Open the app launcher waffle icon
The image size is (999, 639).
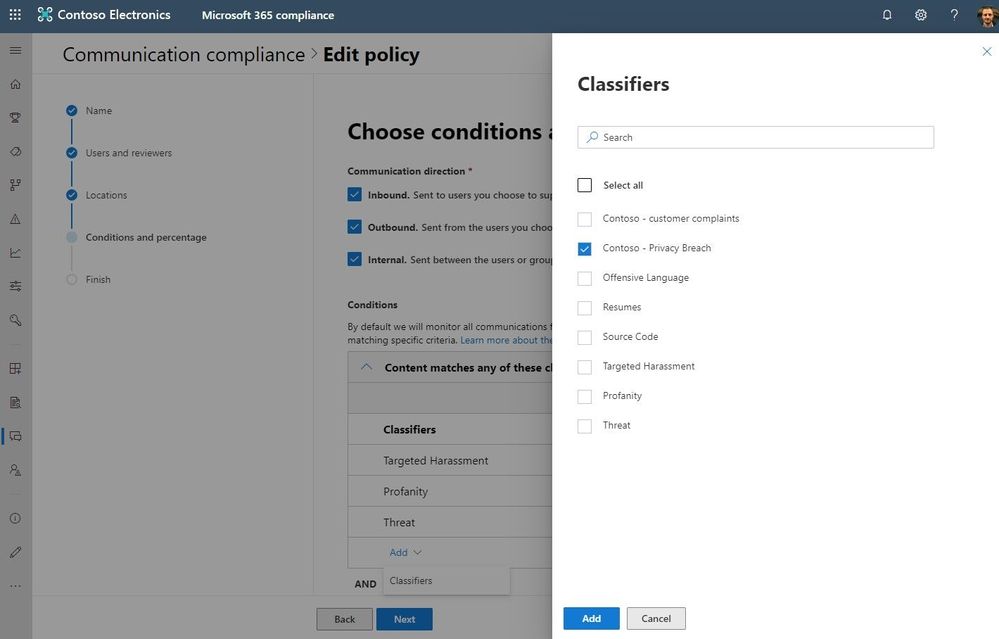(x=15, y=15)
